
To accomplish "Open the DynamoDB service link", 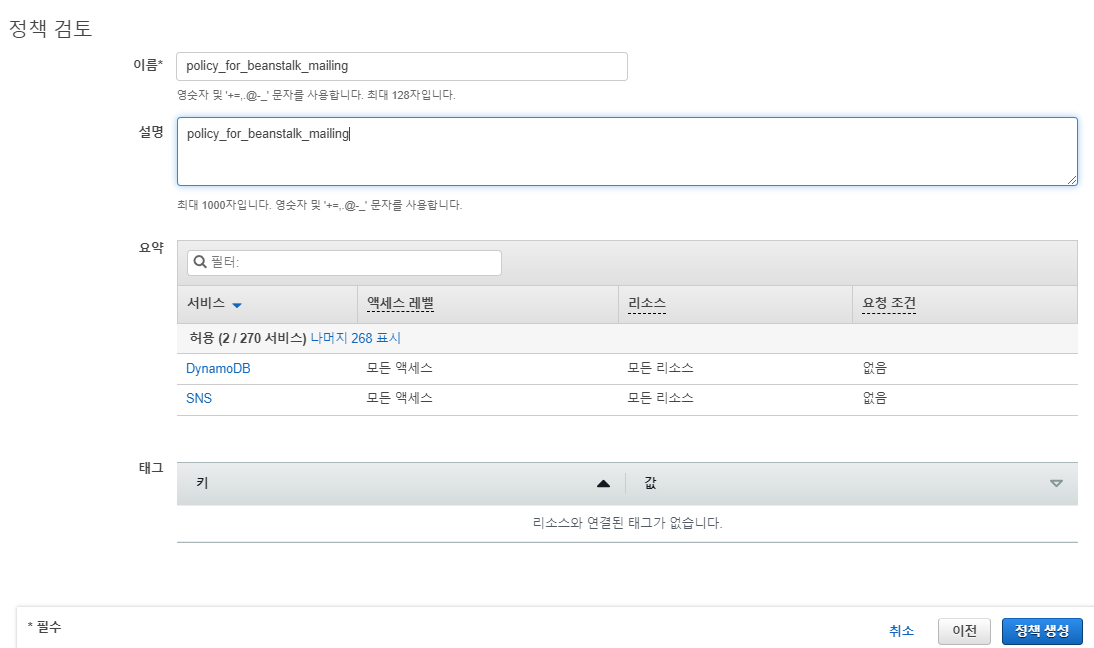I will pos(218,368).
